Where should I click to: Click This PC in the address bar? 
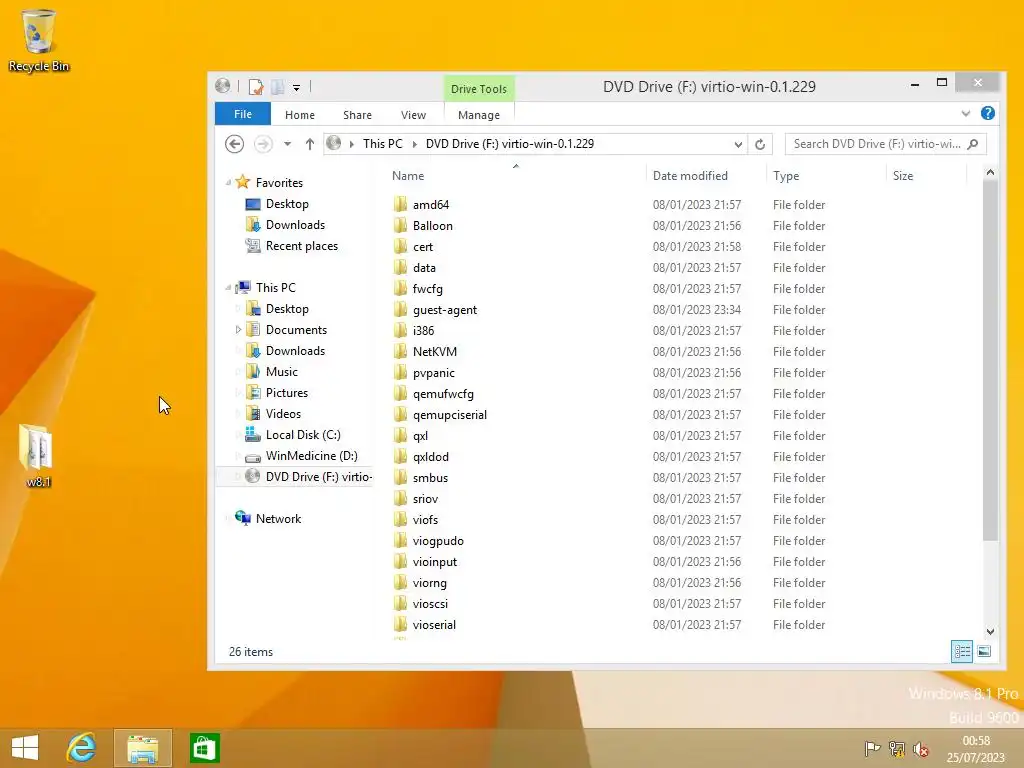(383, 144)
